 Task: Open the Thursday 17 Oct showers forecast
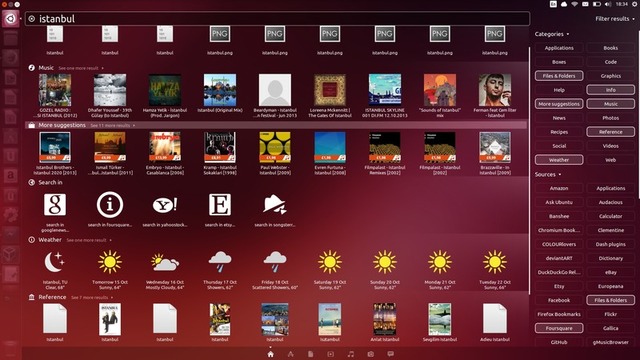[220, 262]
